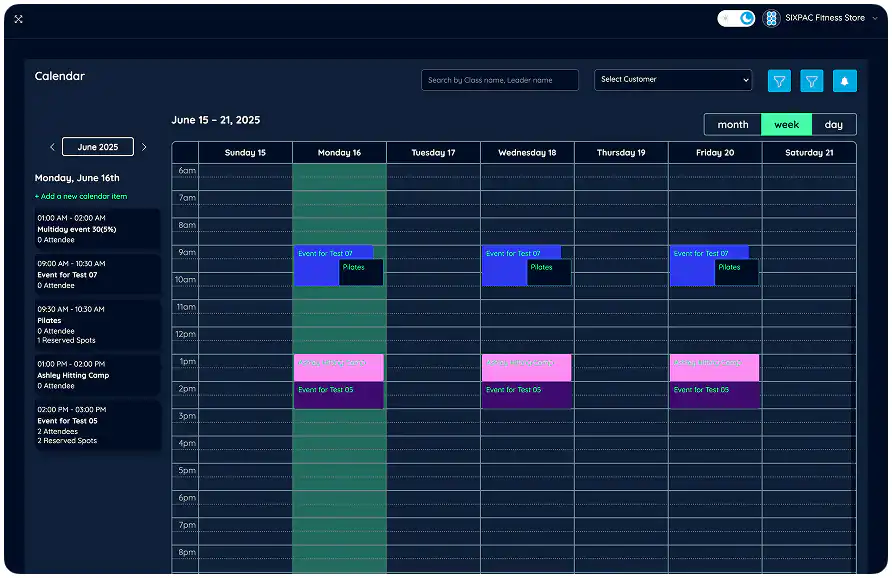Select the week view tab
Screen dimensions: 892x578
click(x=786, y=124)
